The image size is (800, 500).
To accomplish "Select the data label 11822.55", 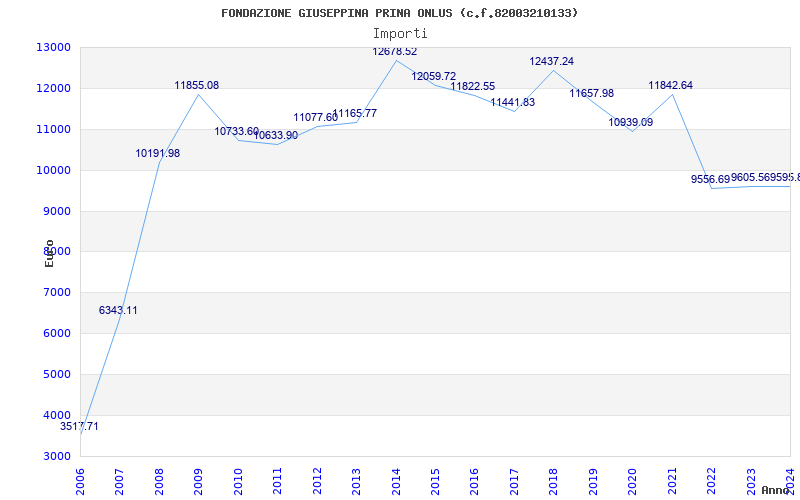I will pyautogui.click(x=472, y=86).
